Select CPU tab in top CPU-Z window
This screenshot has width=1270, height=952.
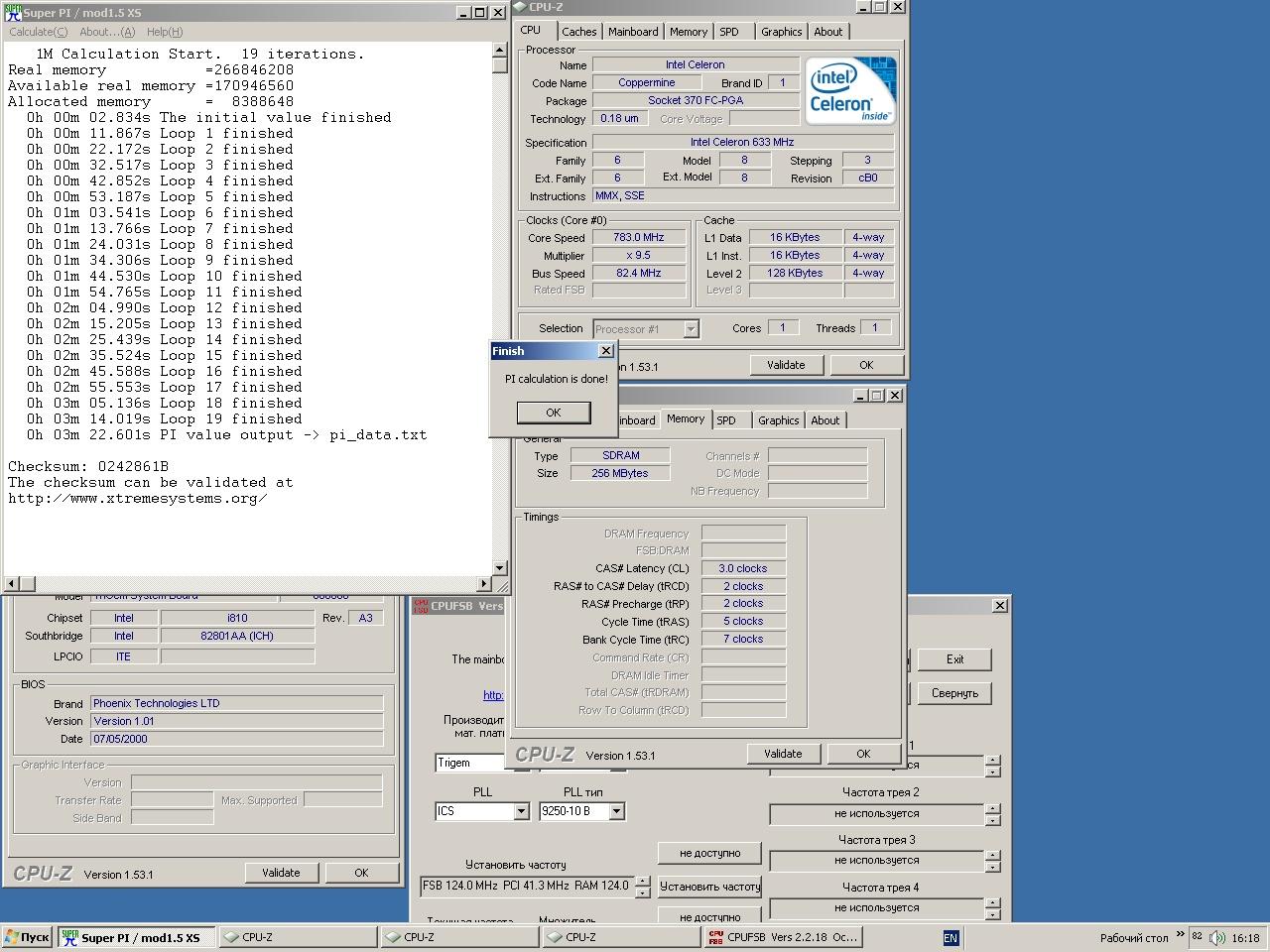tap(531, 30)
